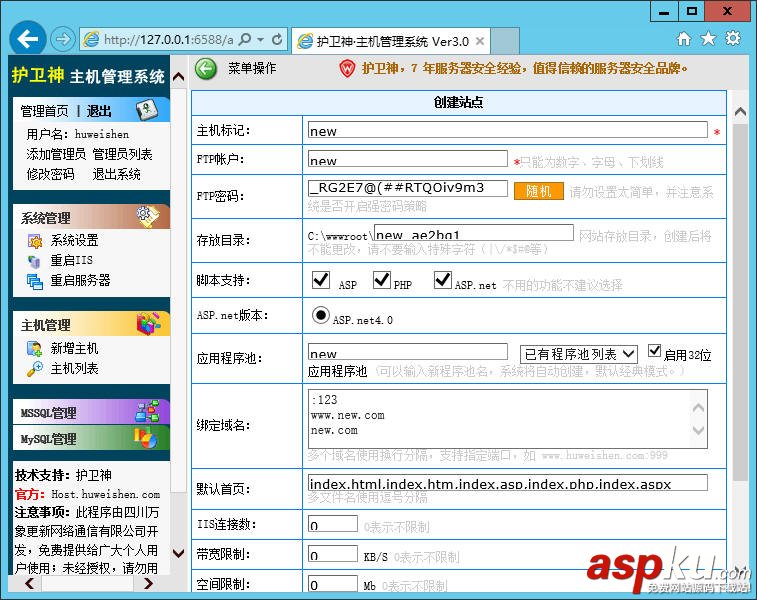
Task: Open 新增主机 menu item
Action: pos(74,348)
